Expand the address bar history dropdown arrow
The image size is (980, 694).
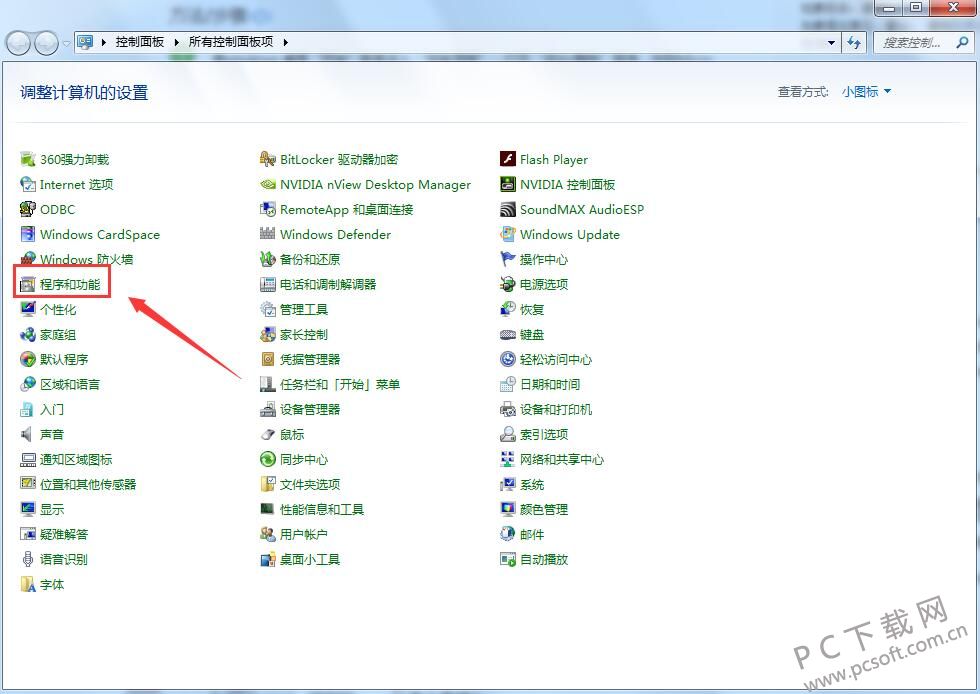coord(831,43)
